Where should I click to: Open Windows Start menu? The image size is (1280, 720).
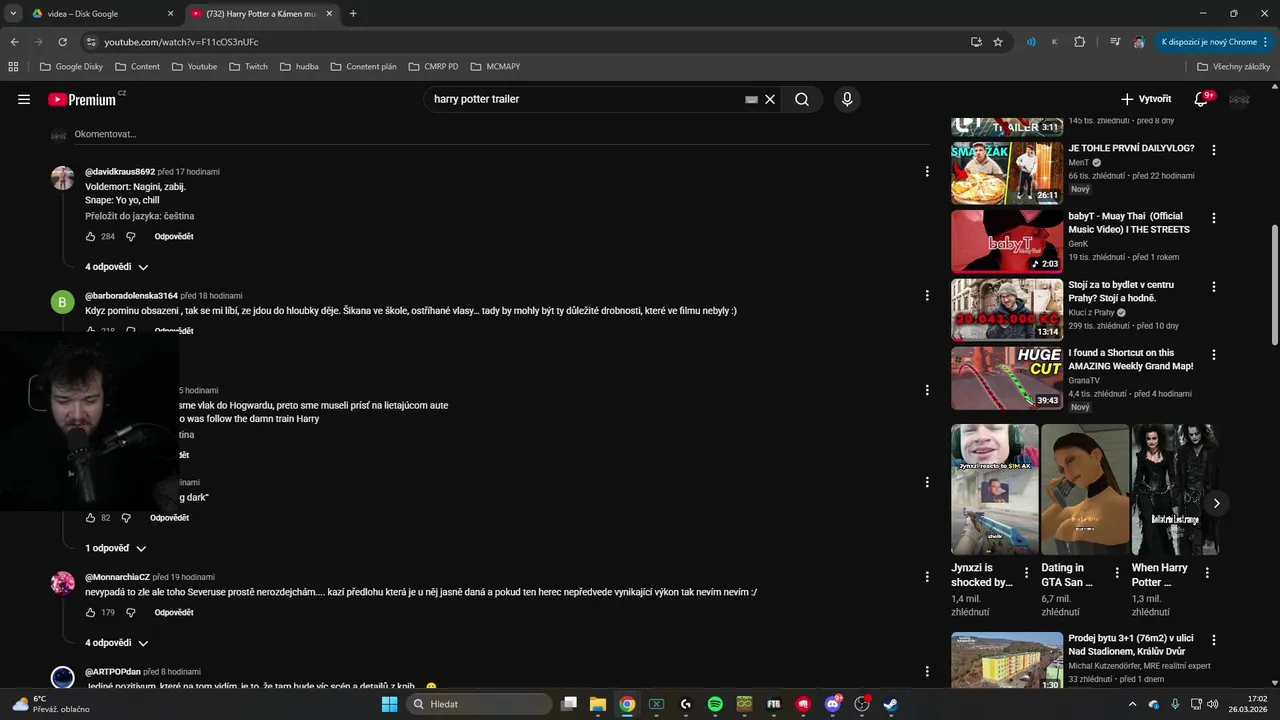[x=390, y=704]
